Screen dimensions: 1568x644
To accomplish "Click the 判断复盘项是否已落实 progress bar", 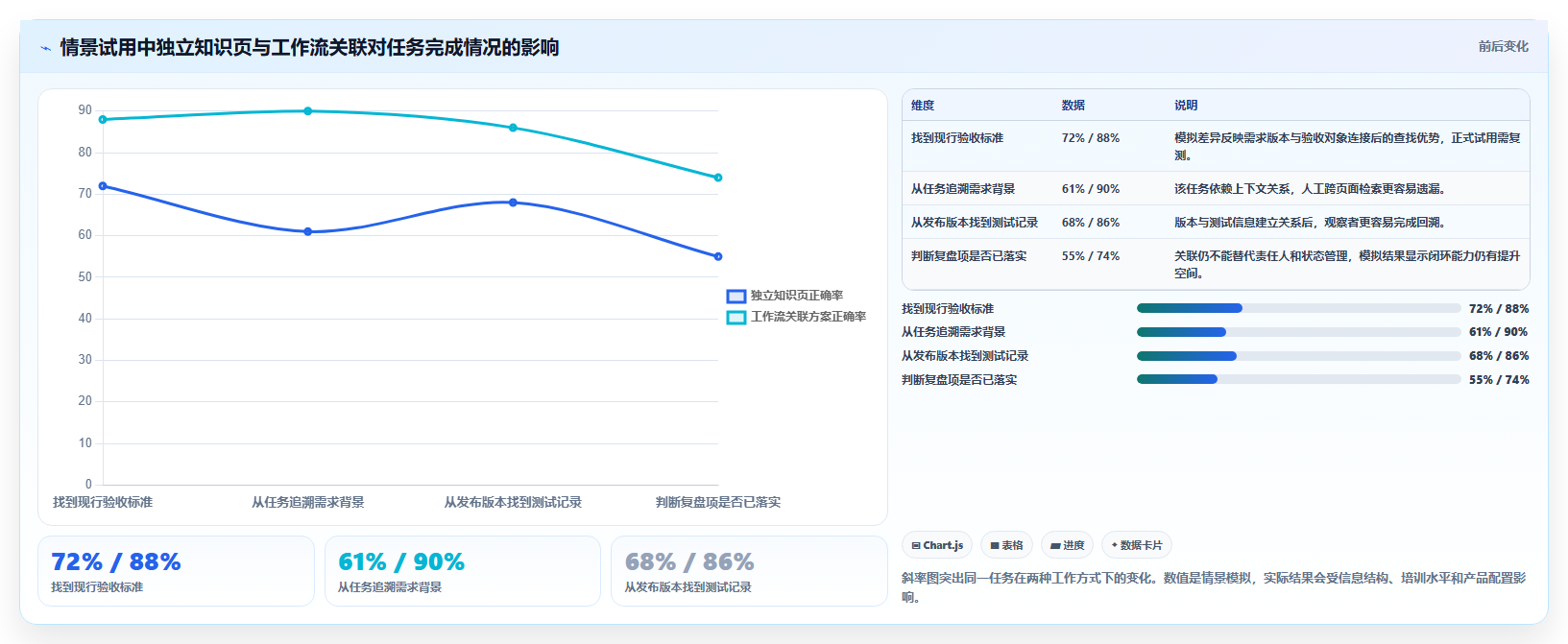I will 1298,379.
